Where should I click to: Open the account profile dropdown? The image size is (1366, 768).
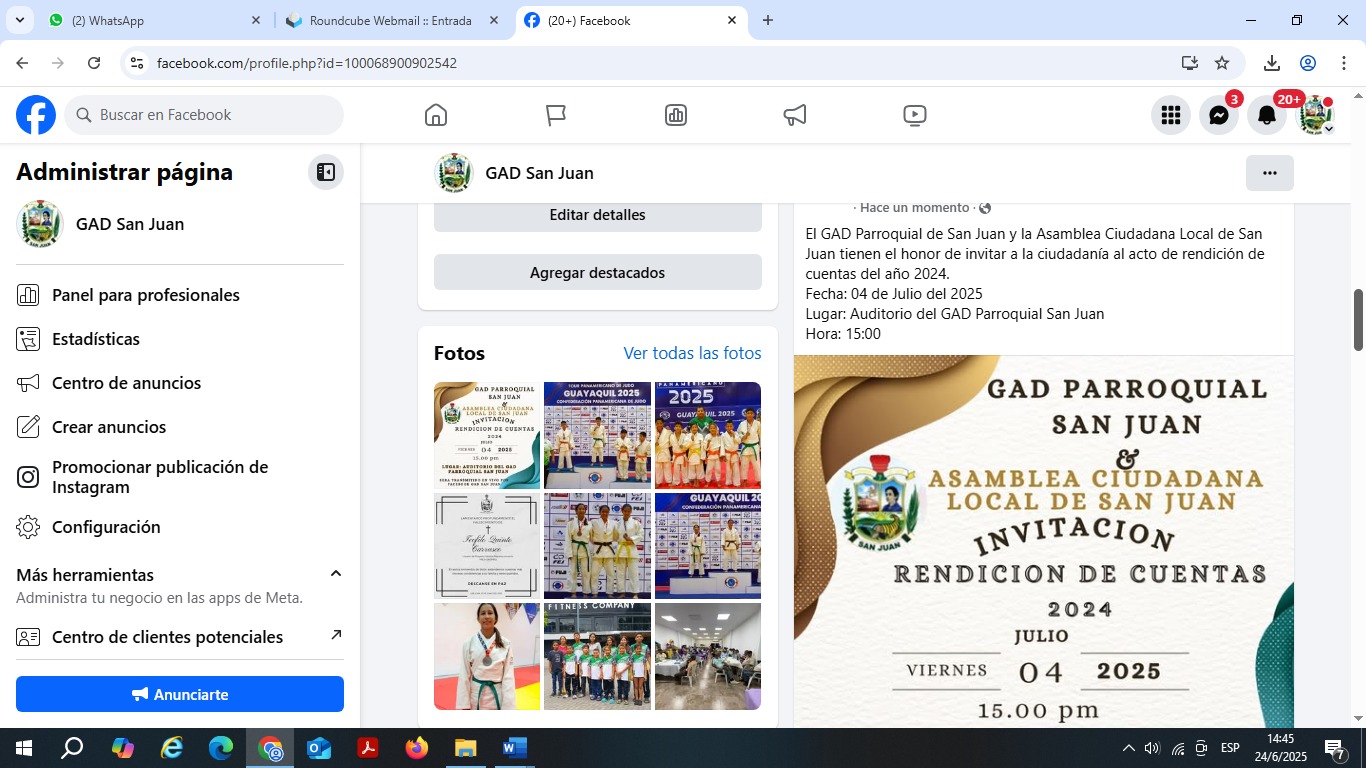(x=1315, y=115)
